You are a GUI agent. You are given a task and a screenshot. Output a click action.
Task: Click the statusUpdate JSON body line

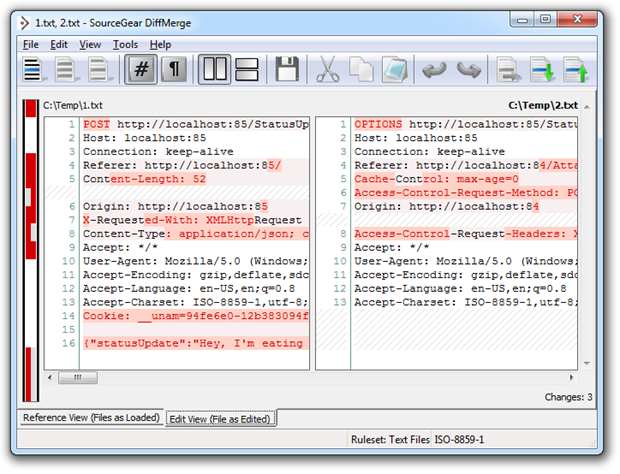tap(196, 343)
